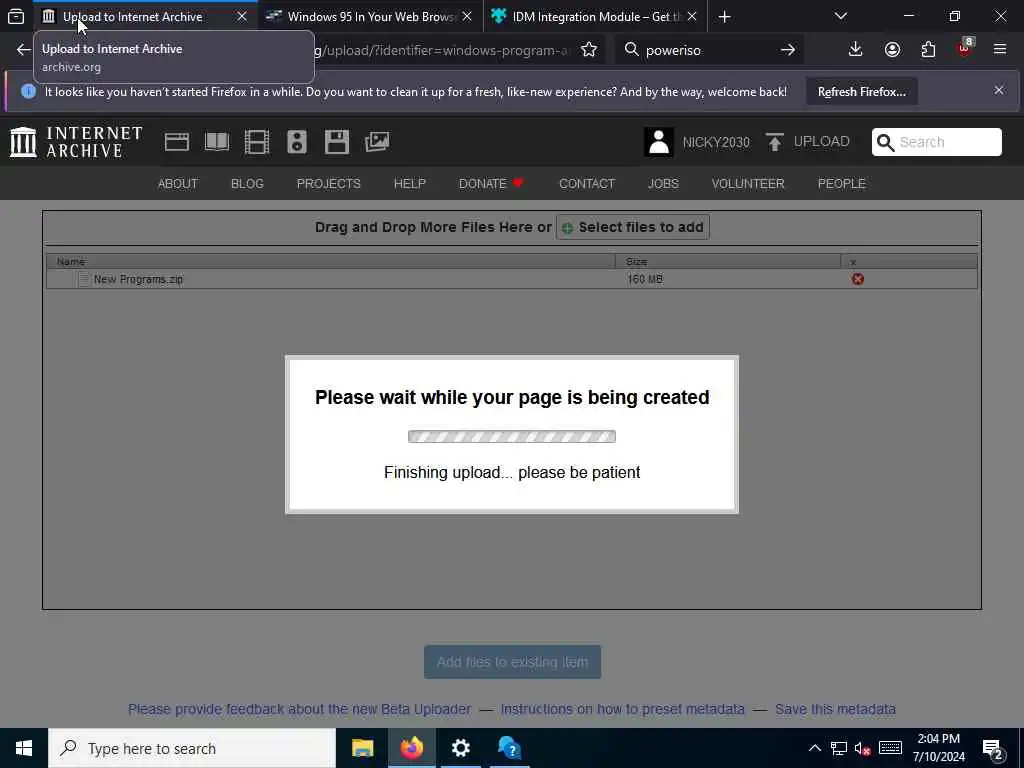The width and height of the screenshot is (1024, 768).
Task: Click the muted volume tray icon
Action: pyautogui.click(x=862, y=748)
